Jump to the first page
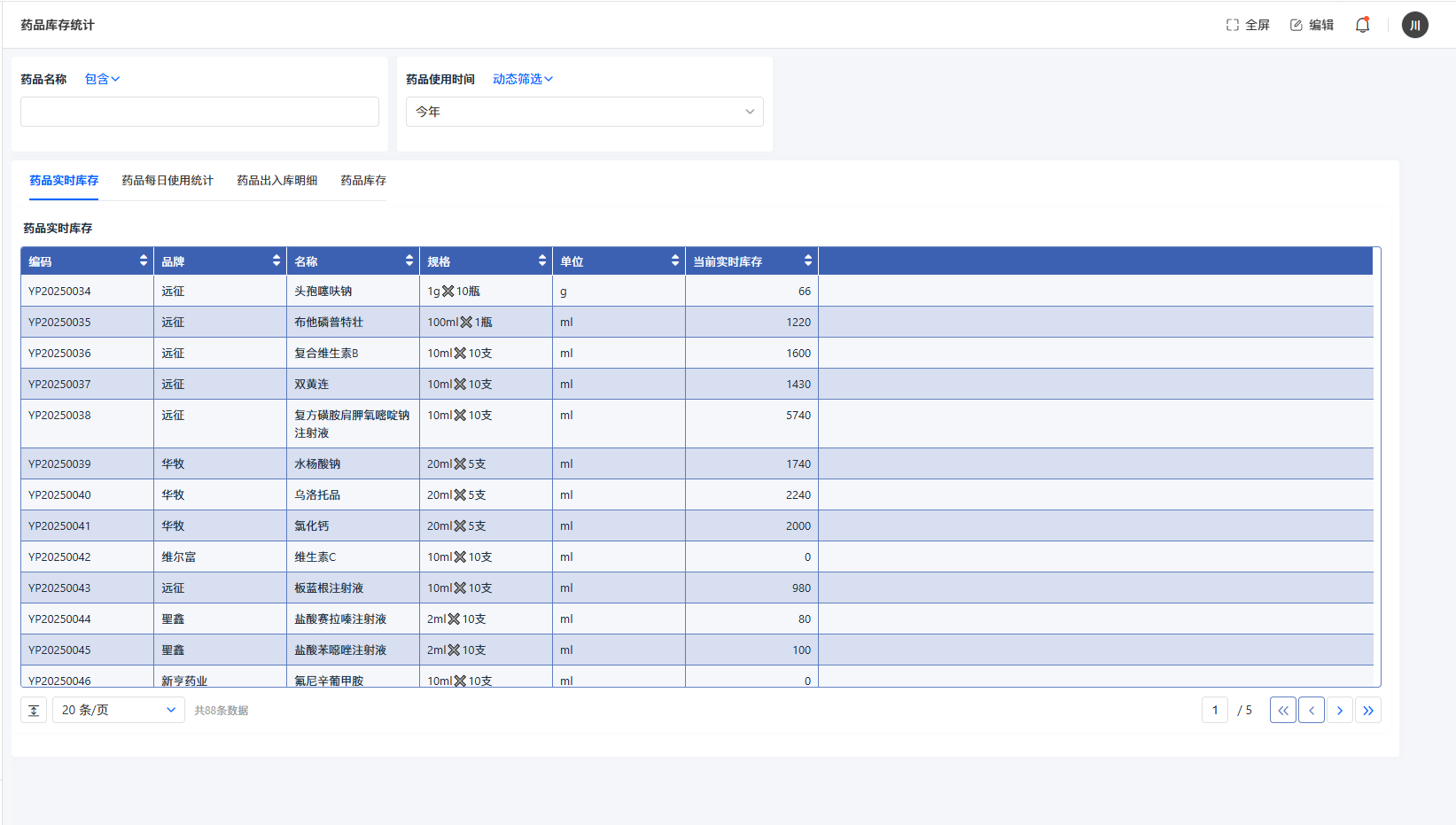Viewport: 1456px width, 825px height. (1282, 710)
